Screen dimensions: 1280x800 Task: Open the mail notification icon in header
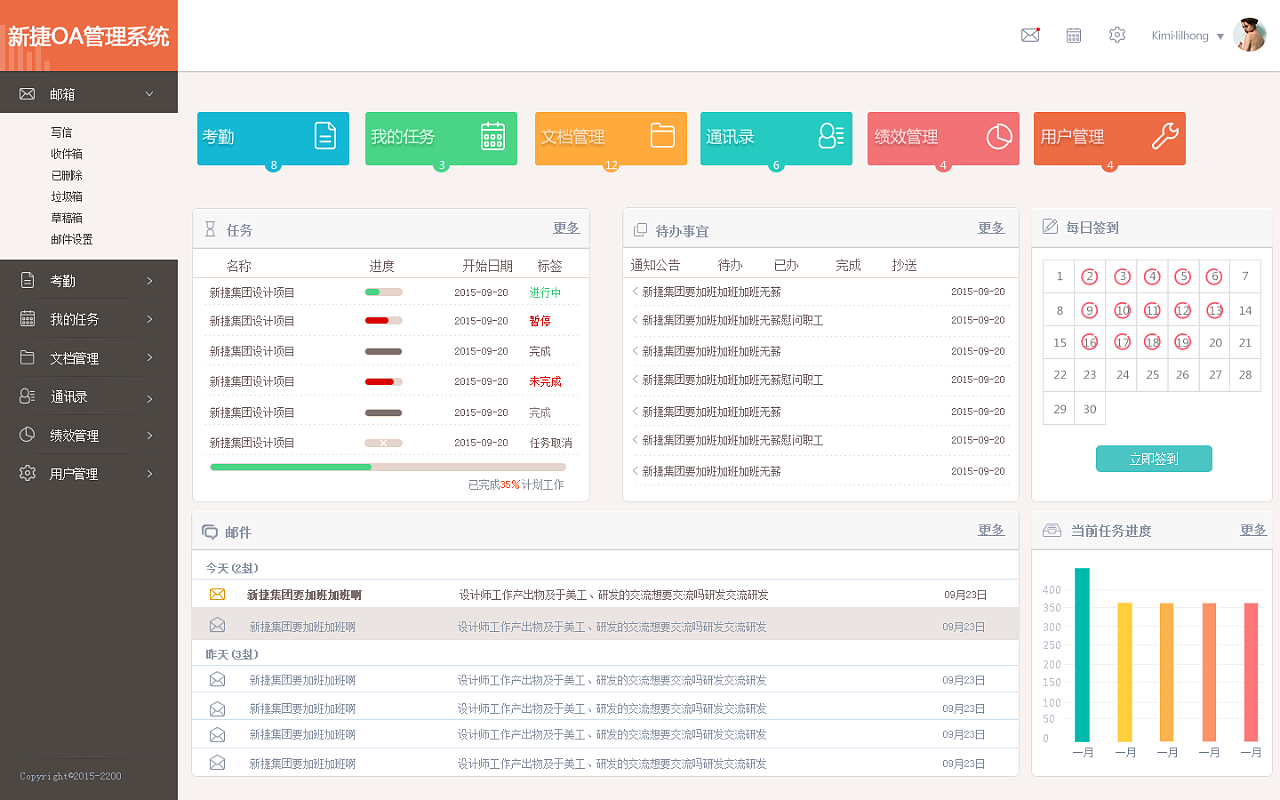(1030, 35)
